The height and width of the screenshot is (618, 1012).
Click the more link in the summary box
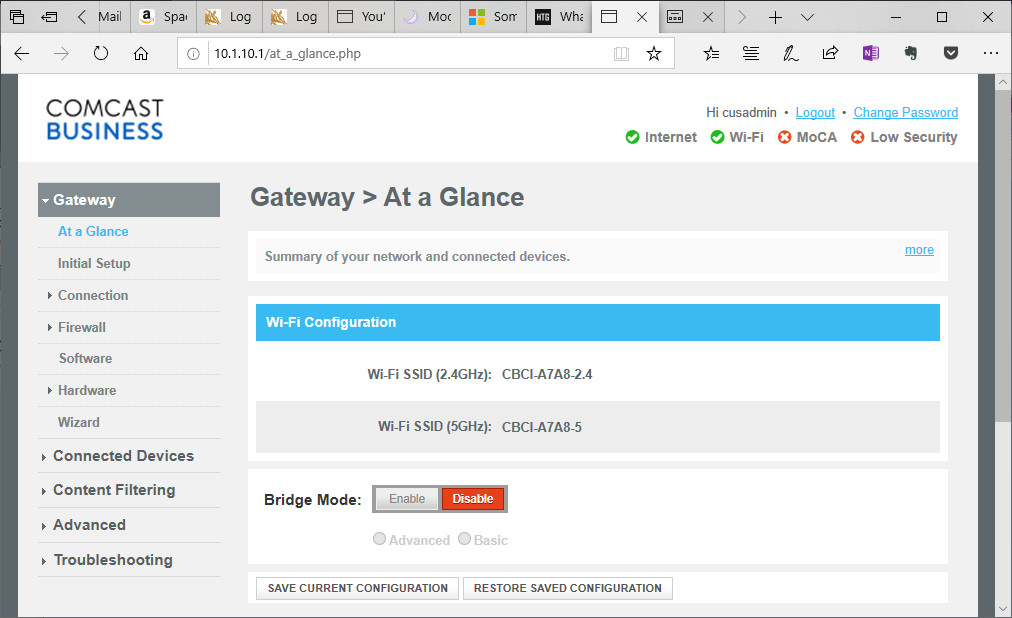click(x=919, y=250)
